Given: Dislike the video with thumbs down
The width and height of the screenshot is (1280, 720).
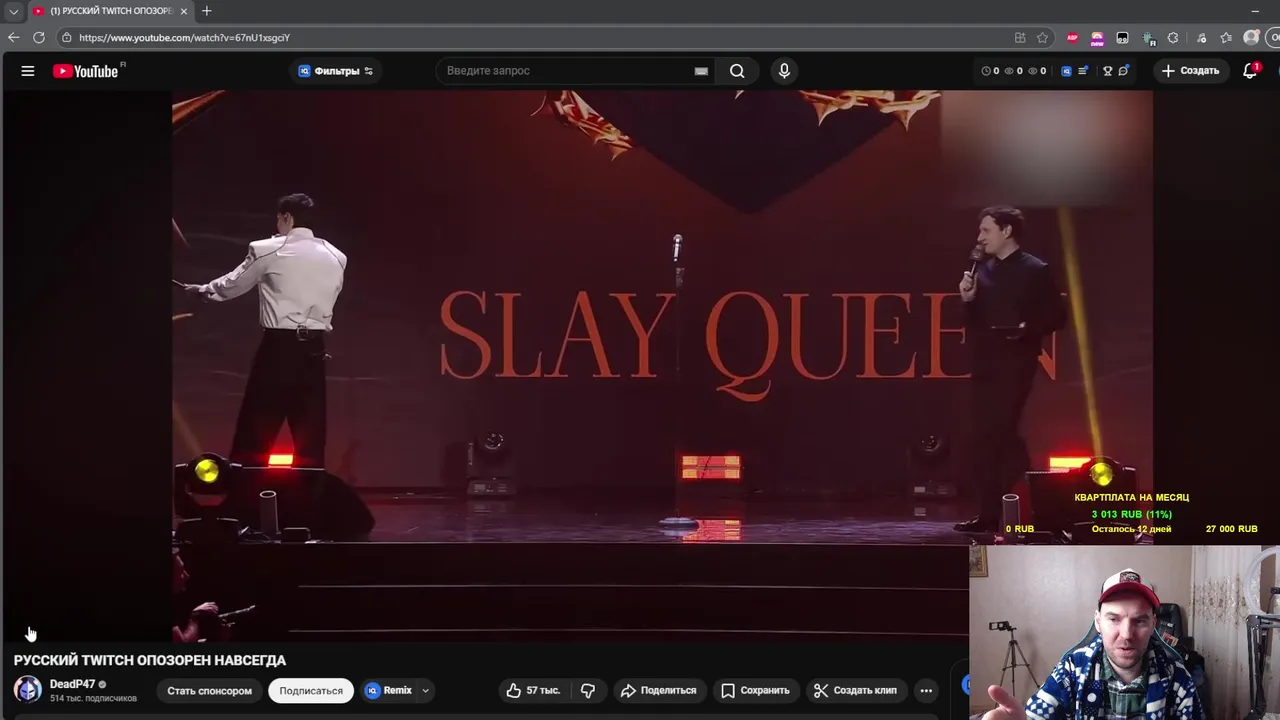Looking at the screenshot, I should [x=588, y=690].
